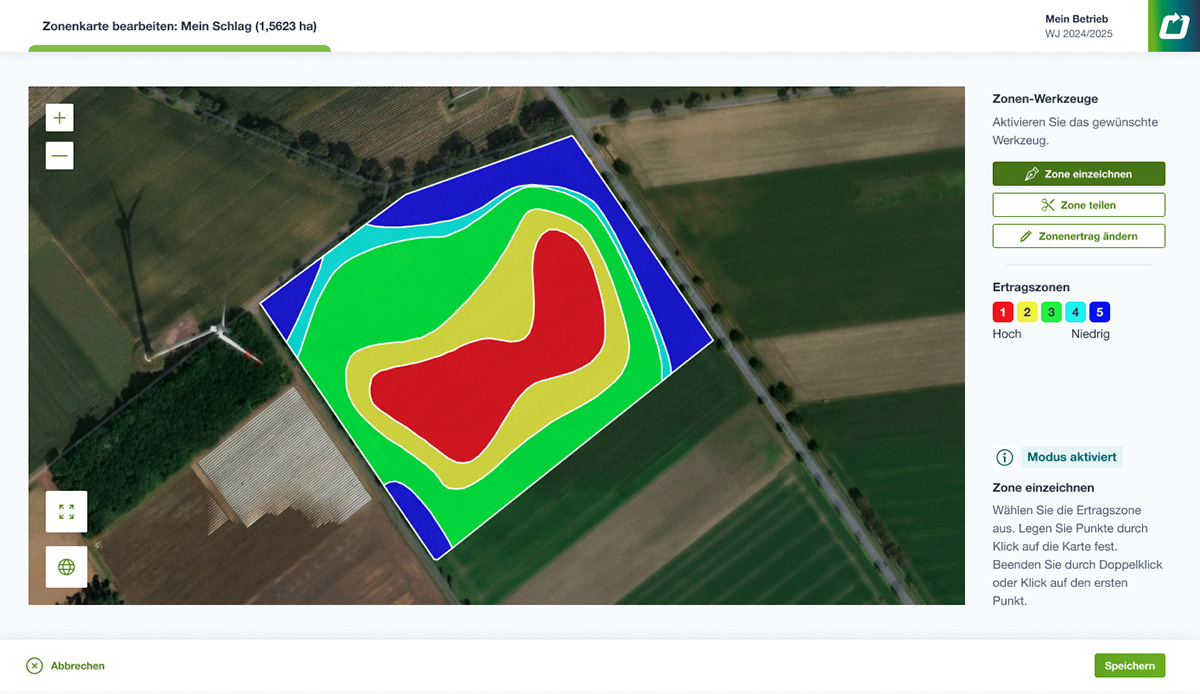
Task: Click the info icon beside Modus aktiviert
Action: pos(1004,458)
